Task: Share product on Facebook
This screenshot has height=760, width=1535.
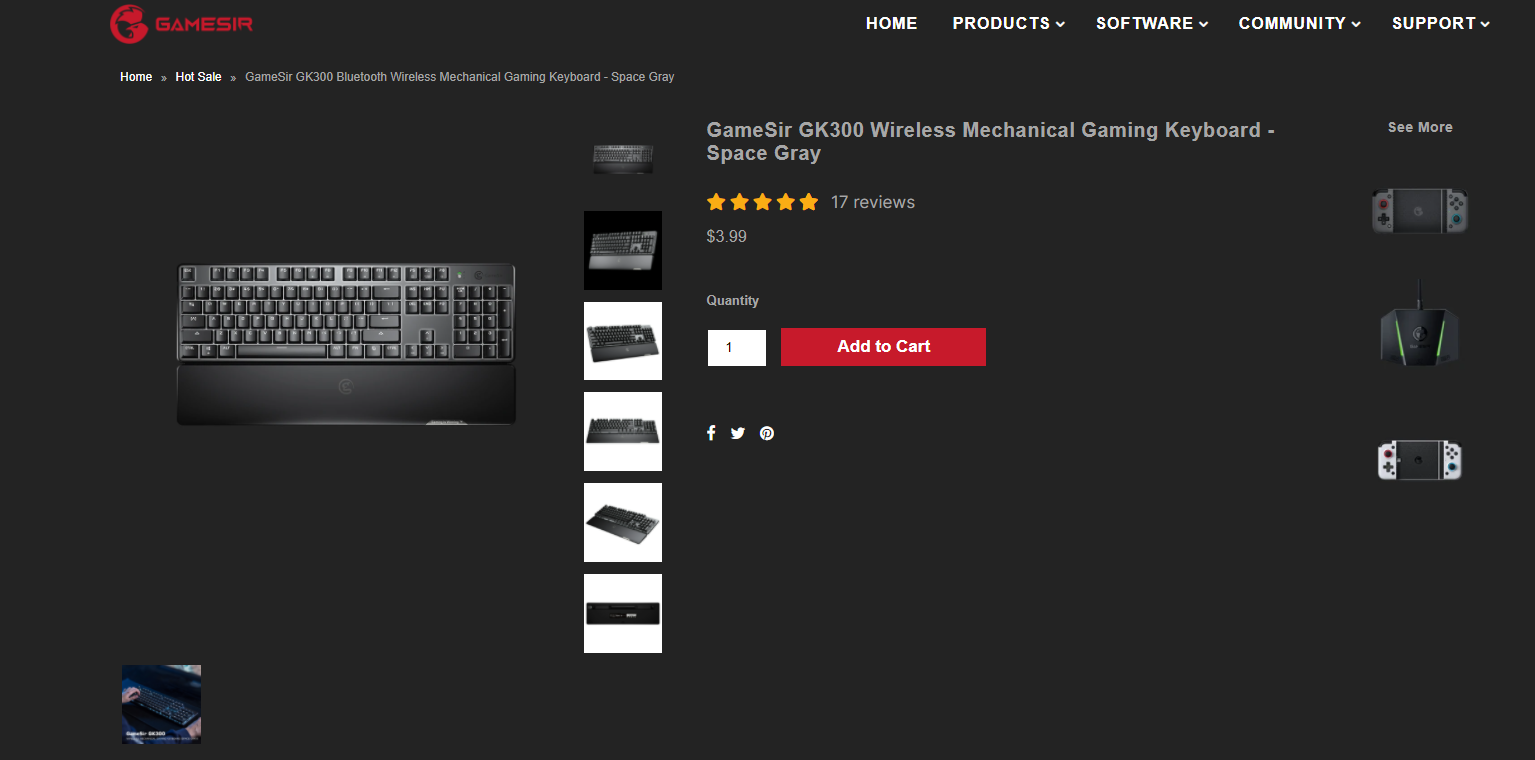Action: click(711, 433)
